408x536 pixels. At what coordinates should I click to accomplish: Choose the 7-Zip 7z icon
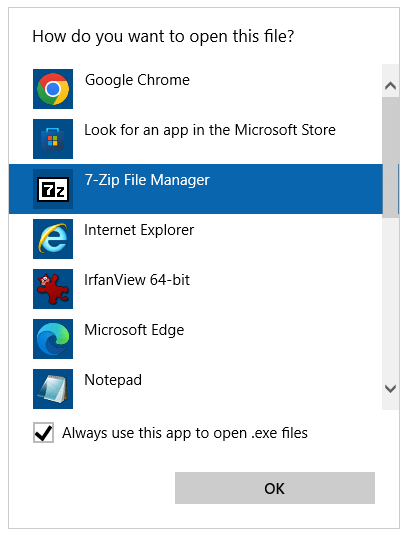click(x=53, y=189)
